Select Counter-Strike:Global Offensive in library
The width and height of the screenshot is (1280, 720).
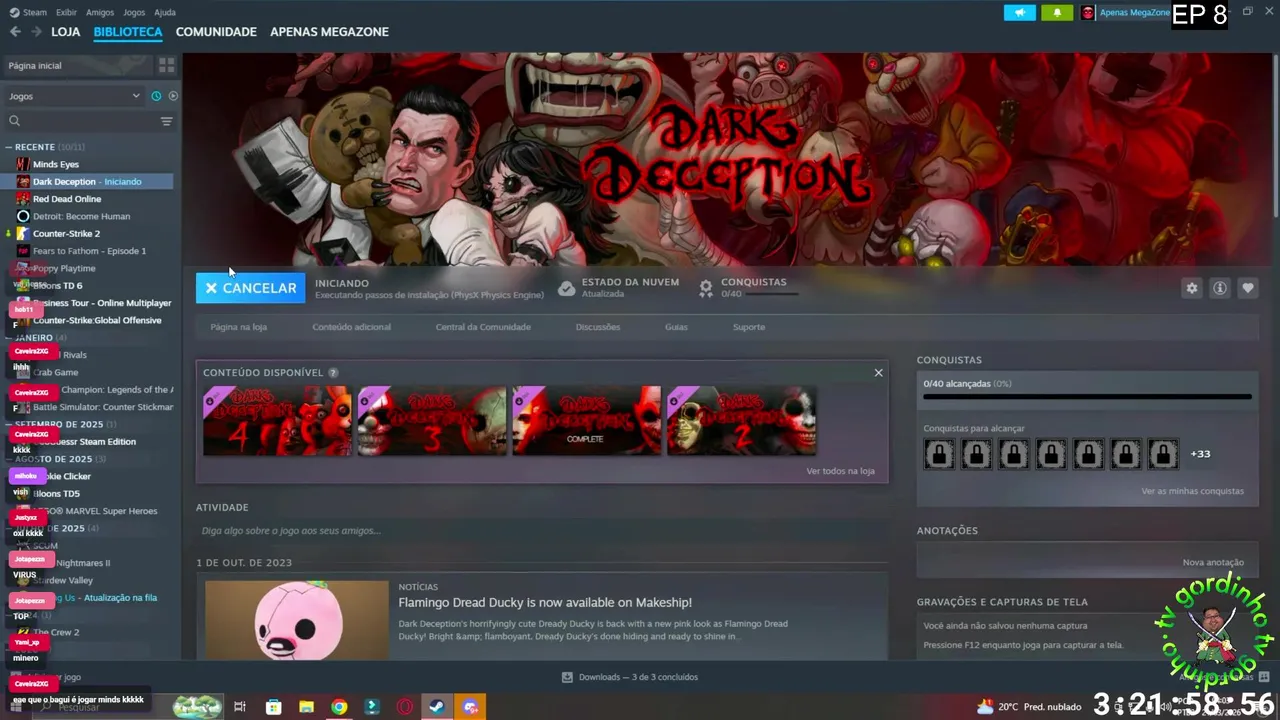[x=97, y=320]
